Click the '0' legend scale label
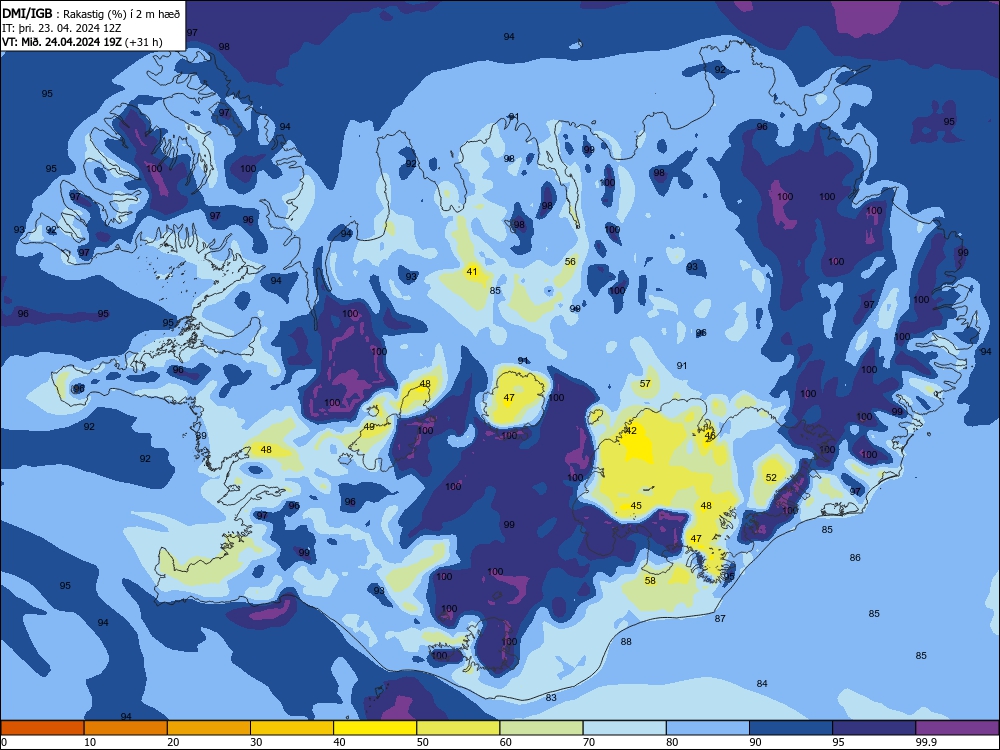The width and height of the screenshot is (1000, 750). click(4, 742)
